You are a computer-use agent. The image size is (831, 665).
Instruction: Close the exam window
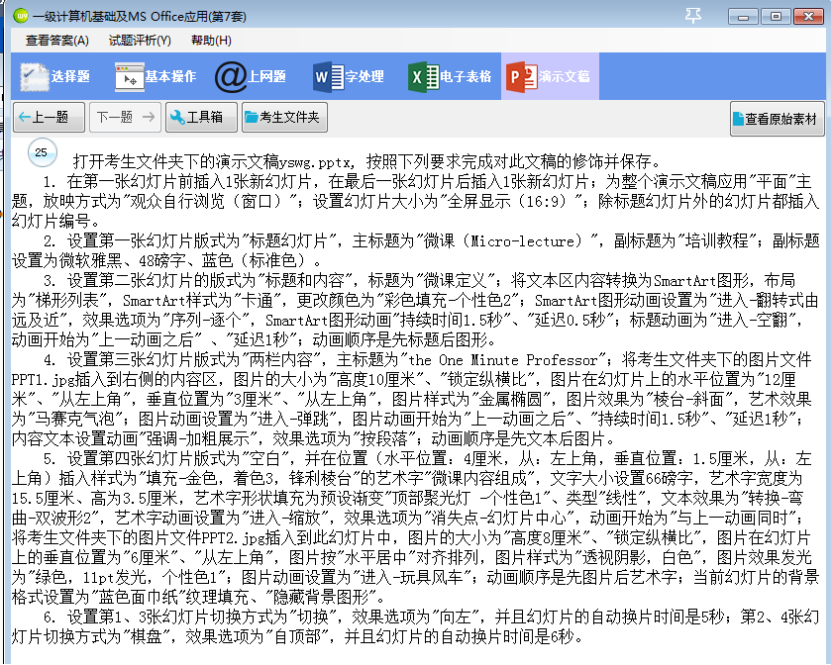pos(808,16)
